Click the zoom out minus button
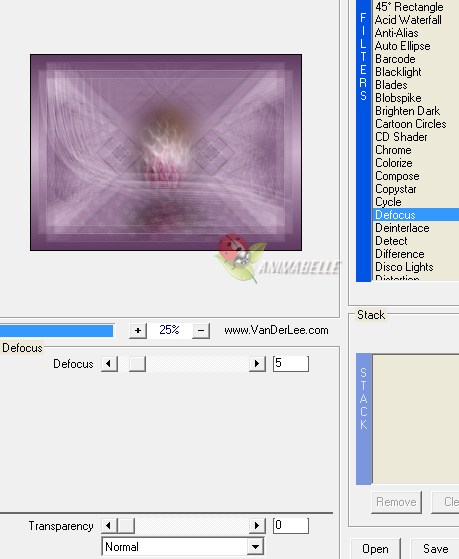 [x=201, y=331]
